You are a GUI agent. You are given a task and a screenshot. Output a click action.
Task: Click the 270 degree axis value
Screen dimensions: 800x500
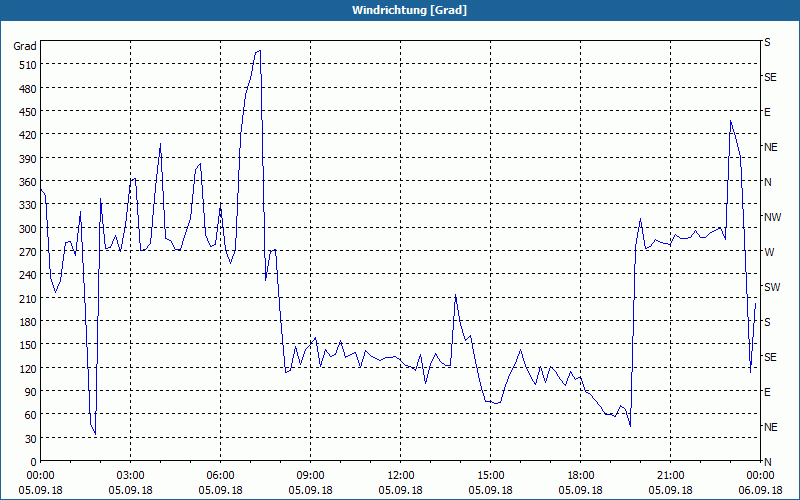click(28, 252)
